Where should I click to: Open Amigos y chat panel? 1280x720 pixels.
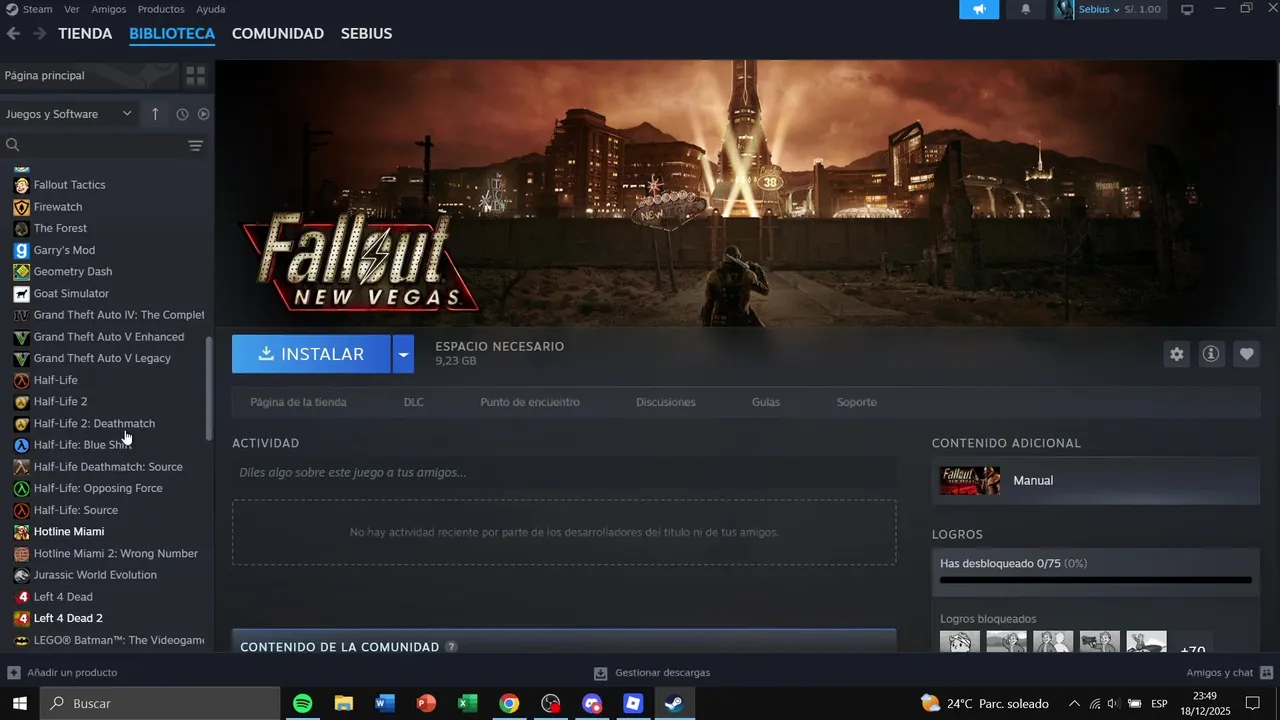coord(1229,673)
